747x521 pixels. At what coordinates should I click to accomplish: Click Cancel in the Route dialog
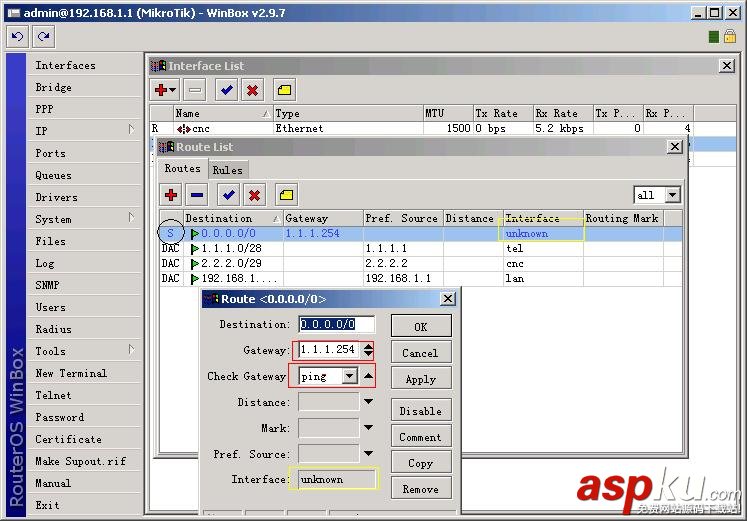click(421, 353)
